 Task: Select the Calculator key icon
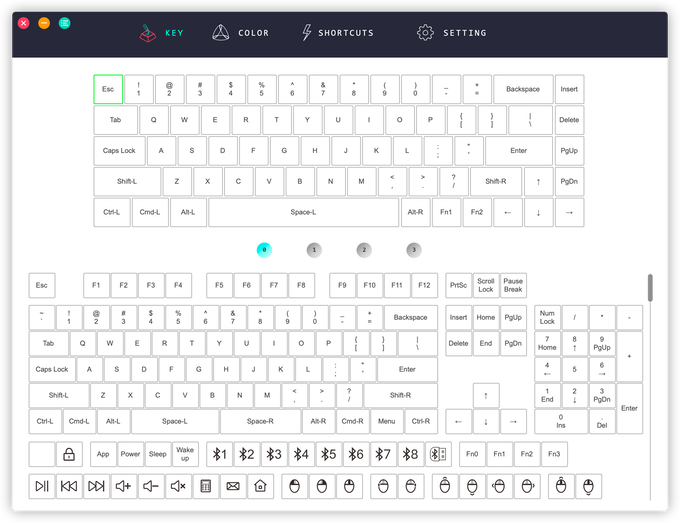tap(206, 487)
